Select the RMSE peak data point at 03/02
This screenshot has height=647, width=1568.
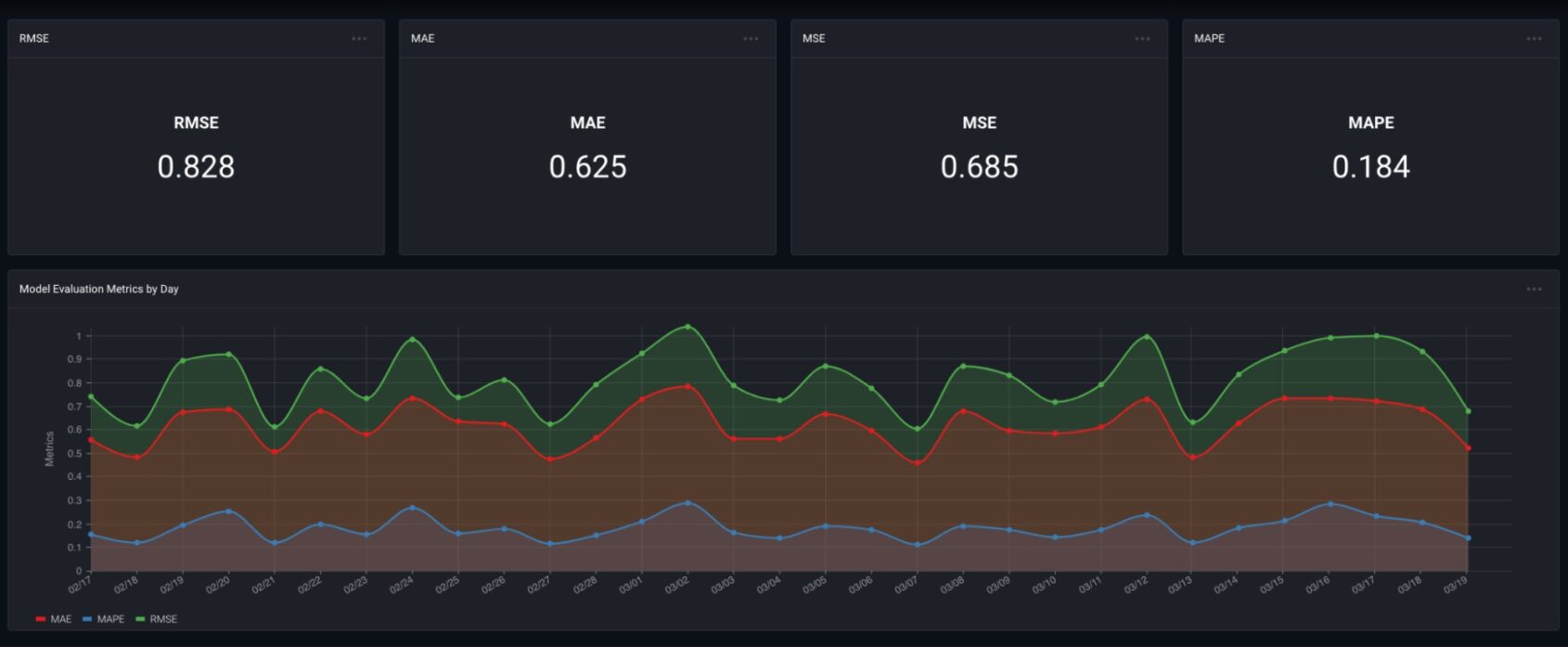pos(688,327)
